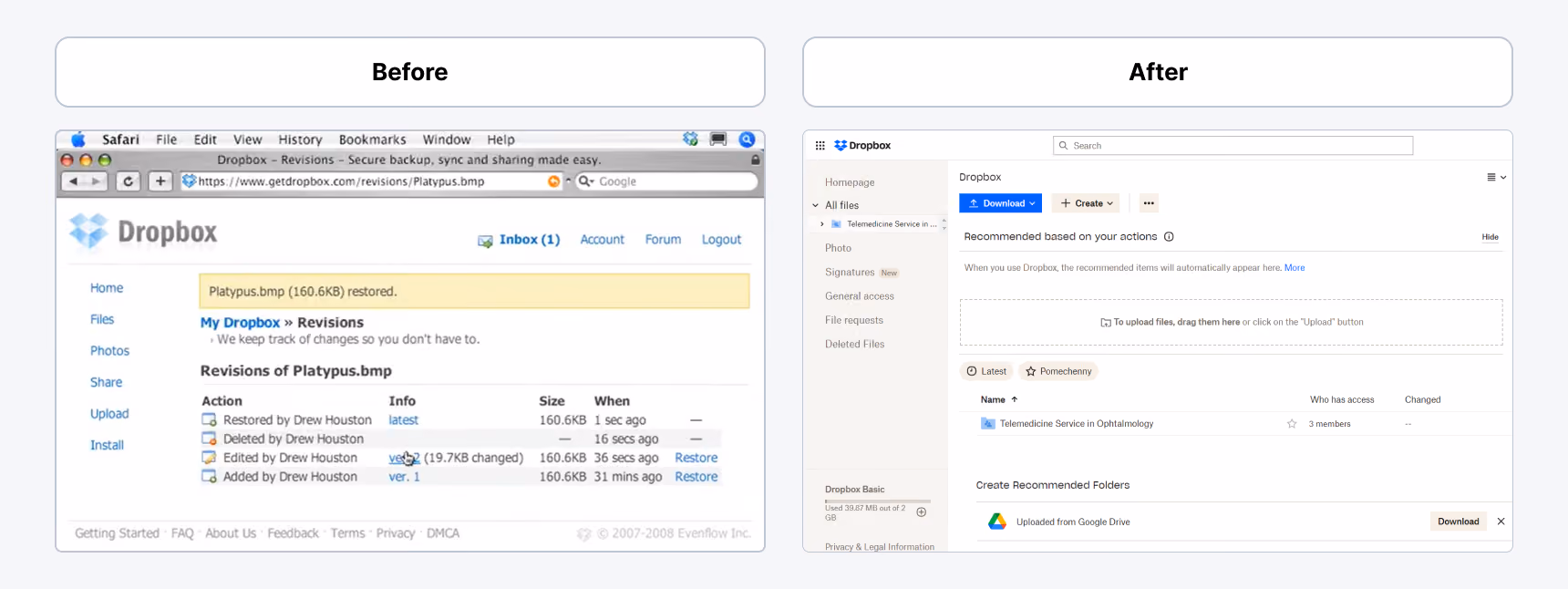Click the file icon beside Deleted by Drew Houston
This screenshot has width=1568, height=589.
[x=209, y=439]
